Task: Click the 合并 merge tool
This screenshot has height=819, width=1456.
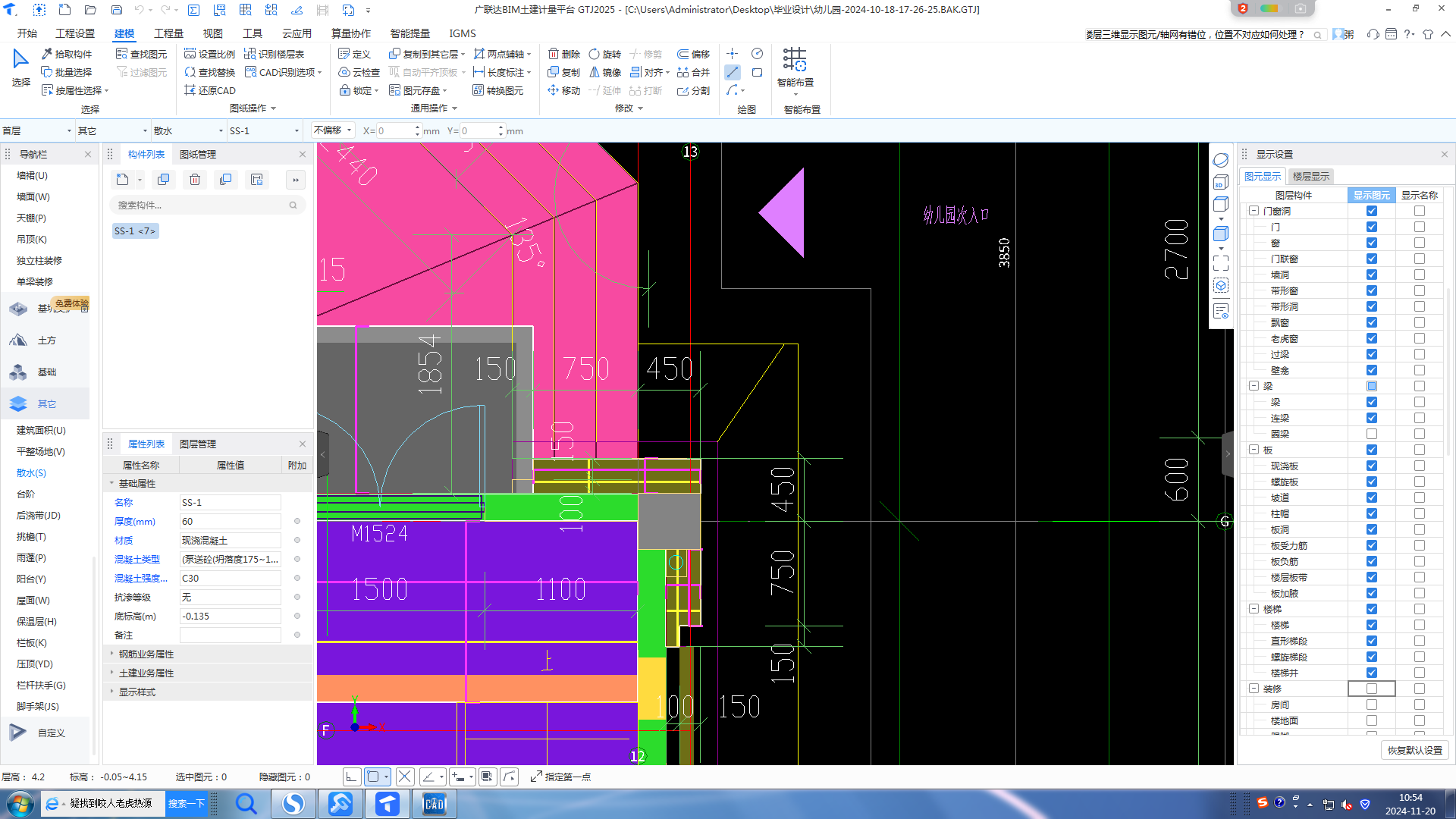Action: (x=693, y=72)
